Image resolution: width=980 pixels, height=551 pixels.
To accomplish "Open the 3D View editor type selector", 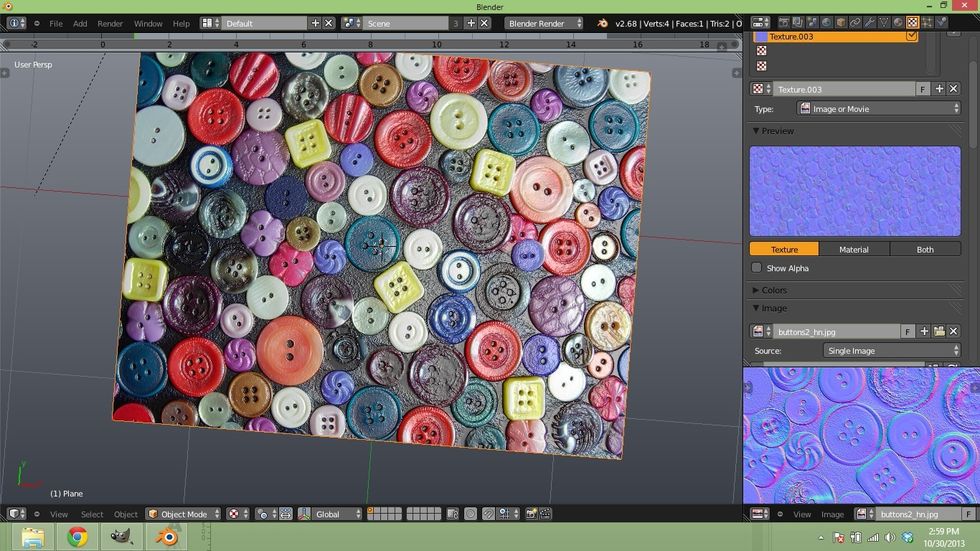I will (x=16, y=514).
